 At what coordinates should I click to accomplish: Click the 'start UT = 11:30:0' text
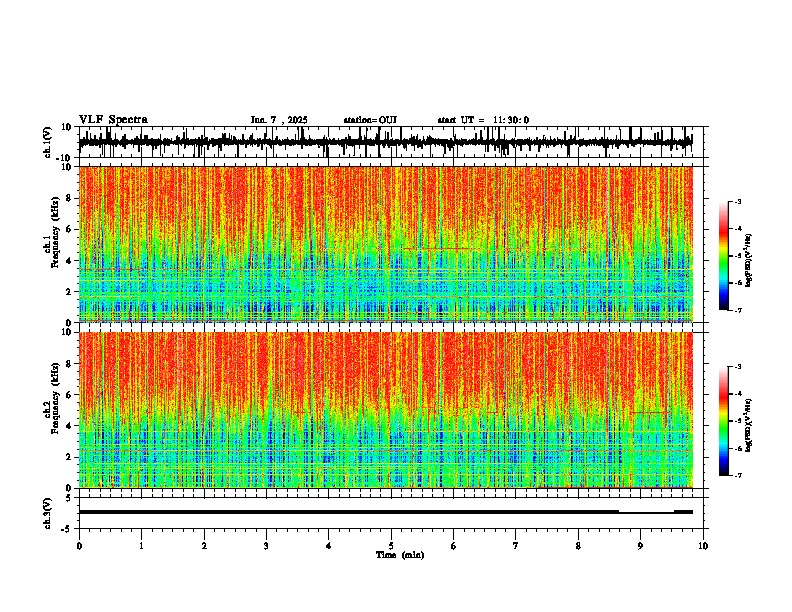point(483,120)
